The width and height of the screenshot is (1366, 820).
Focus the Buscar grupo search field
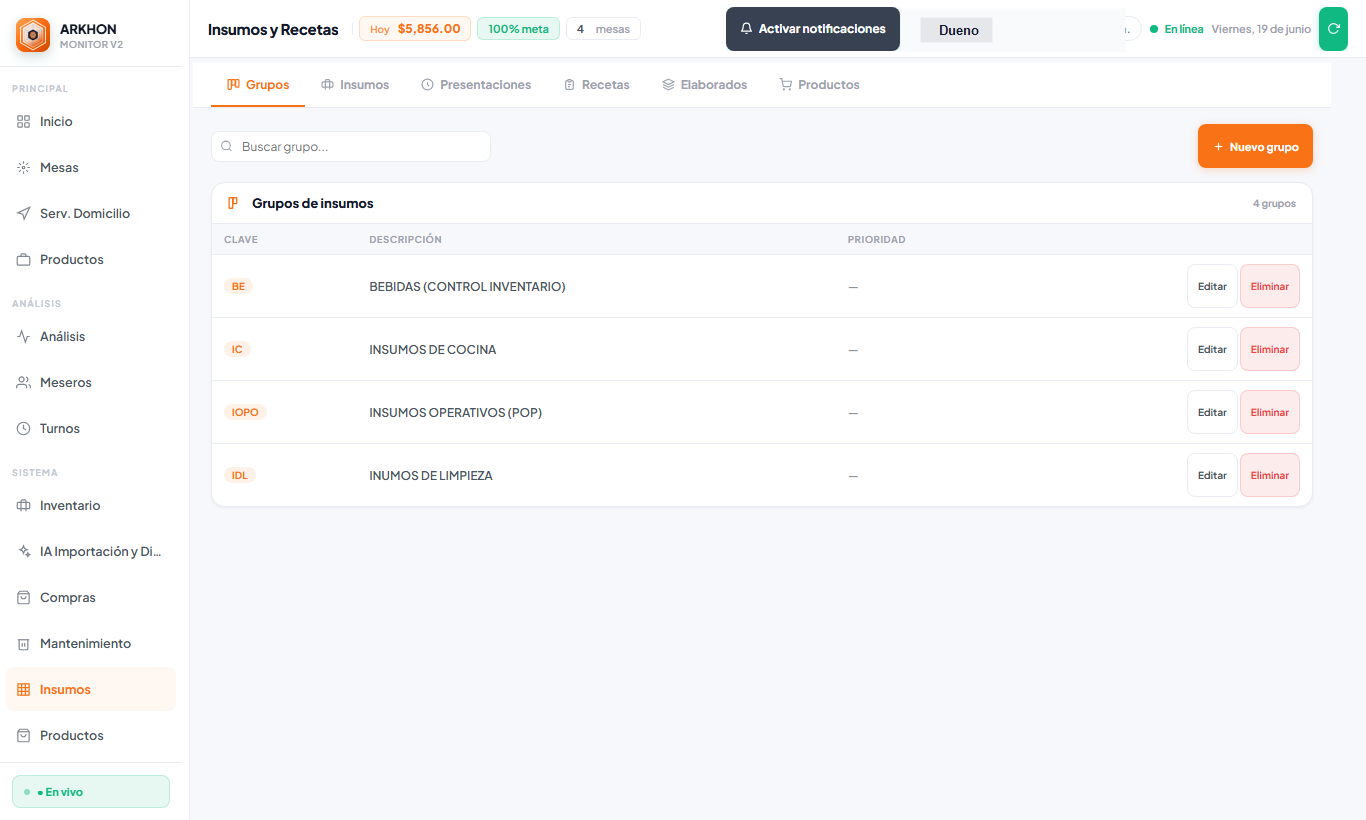(351, 146)
